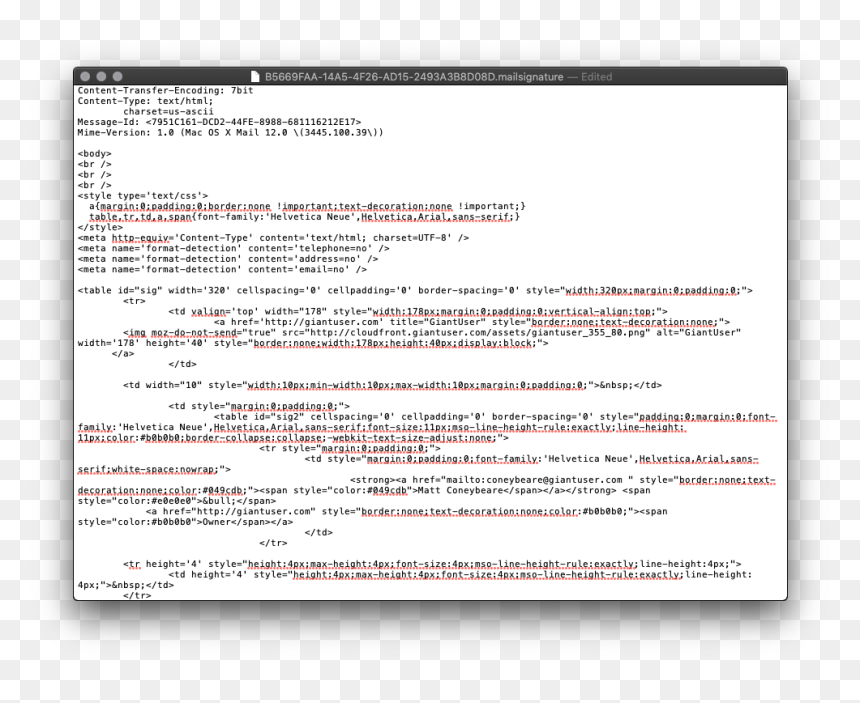Screen dimensions: 860x703
Task: Click 'Content-Transfer-Encoding: 7bit' line
Action: pyautogui.click(x=165, y=90)
